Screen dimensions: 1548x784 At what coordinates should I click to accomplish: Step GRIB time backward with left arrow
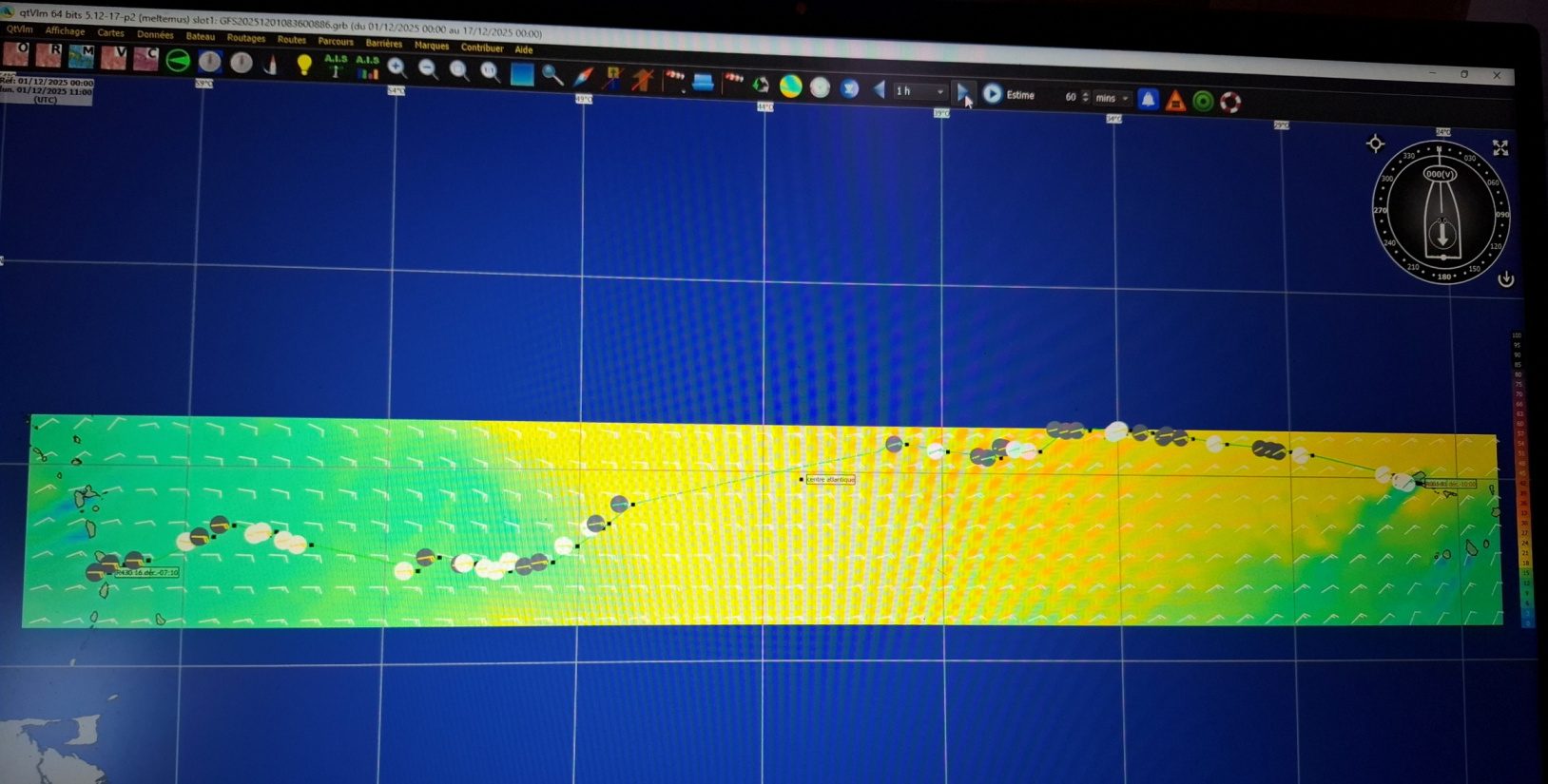coord(879,89)
